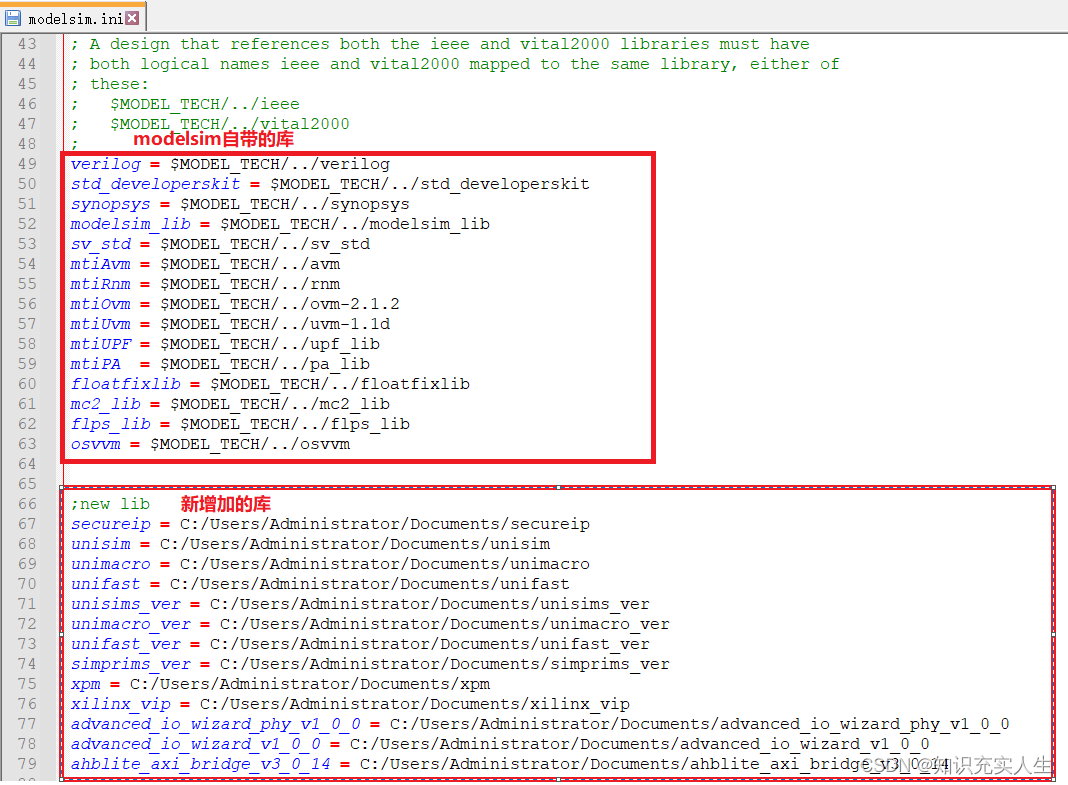Image resolution: width=1068 pixels, height=785 pixels.
Task: Click the comment text on line 43
Action: tap(440, 44)
